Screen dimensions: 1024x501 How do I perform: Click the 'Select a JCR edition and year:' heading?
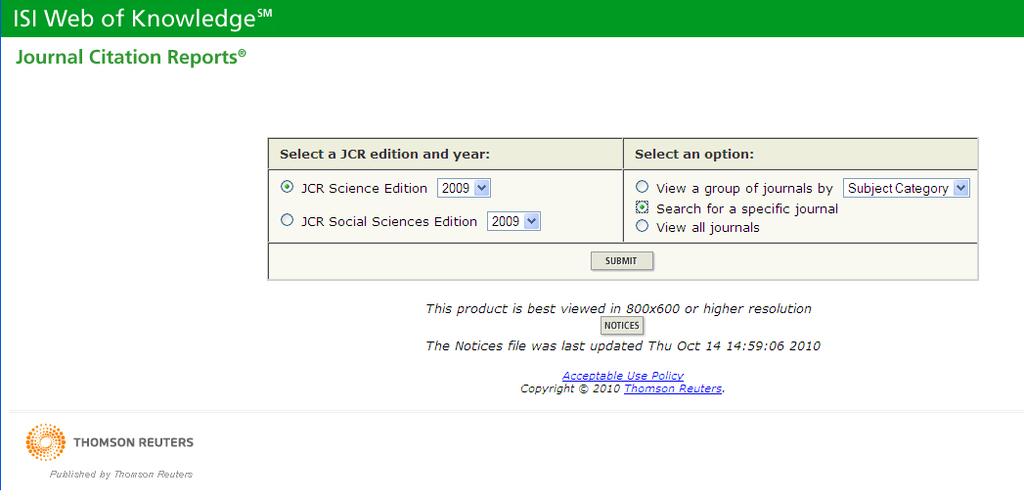coord(385,155)
